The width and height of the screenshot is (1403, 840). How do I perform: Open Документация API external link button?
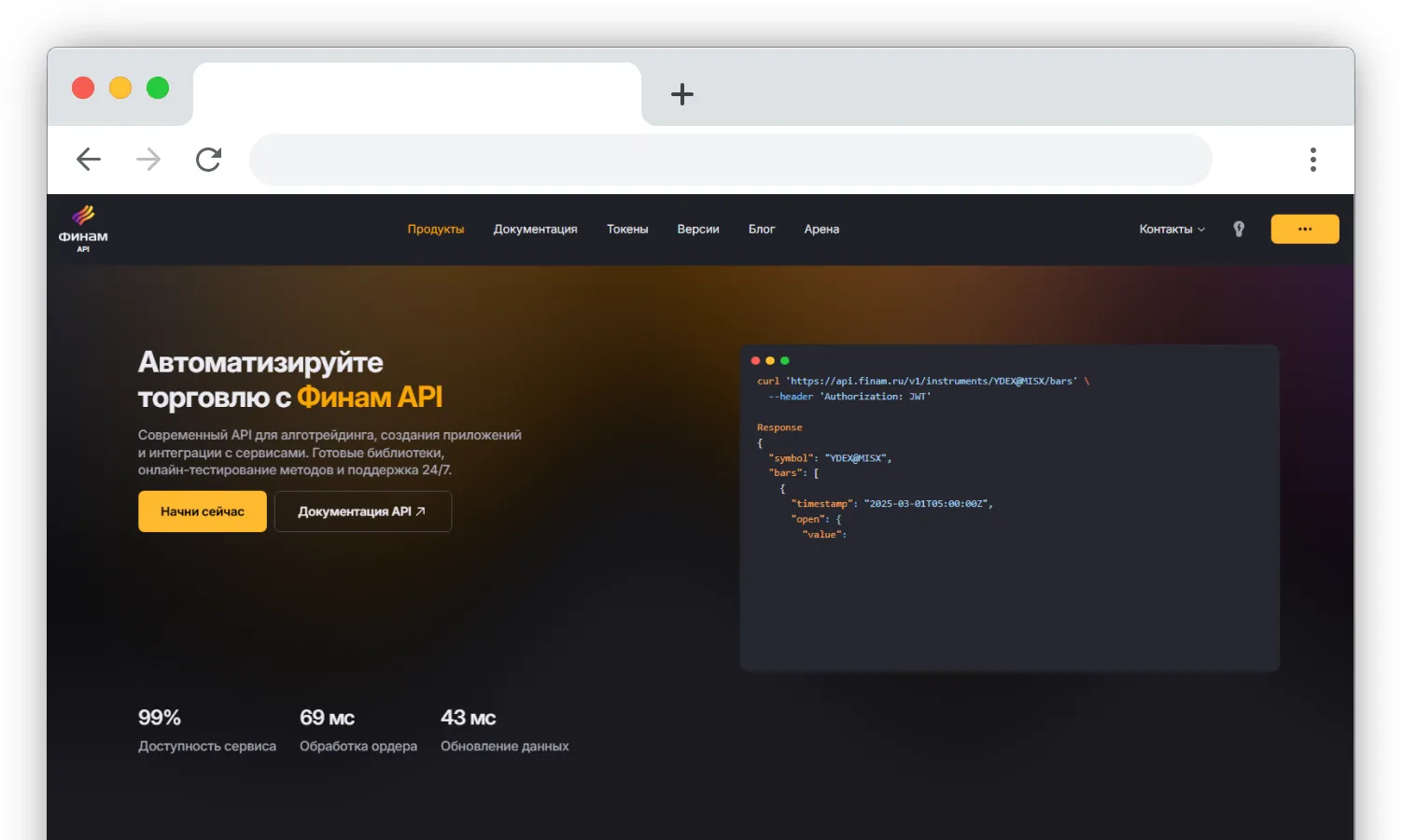(x=363, y=511)
